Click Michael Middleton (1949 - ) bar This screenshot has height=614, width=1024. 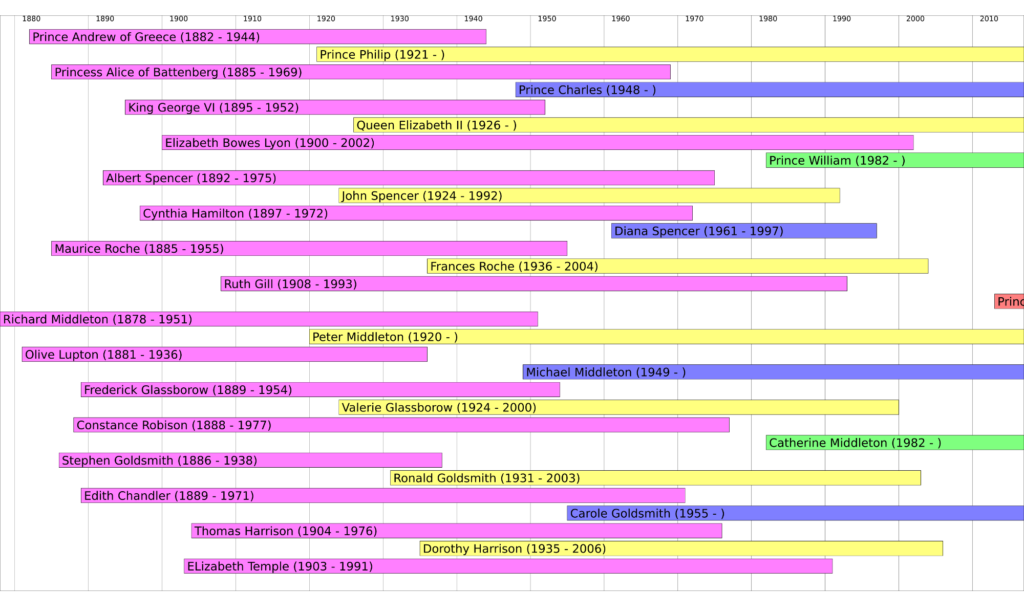click(x=773, y=372)
